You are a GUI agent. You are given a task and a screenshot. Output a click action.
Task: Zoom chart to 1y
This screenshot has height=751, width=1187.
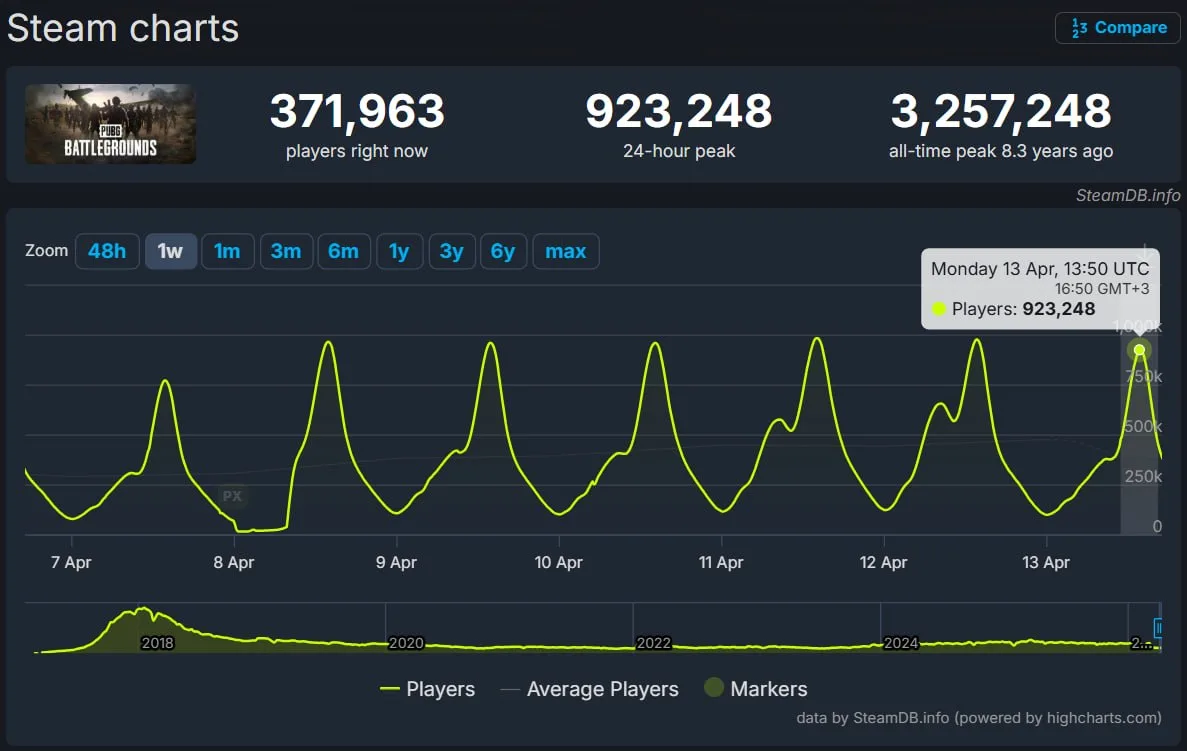[399, 251]
